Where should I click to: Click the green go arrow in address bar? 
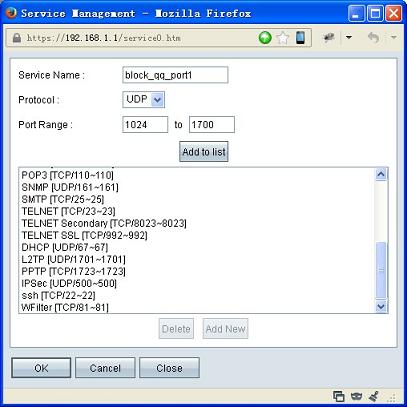click(x=265, y=38)
